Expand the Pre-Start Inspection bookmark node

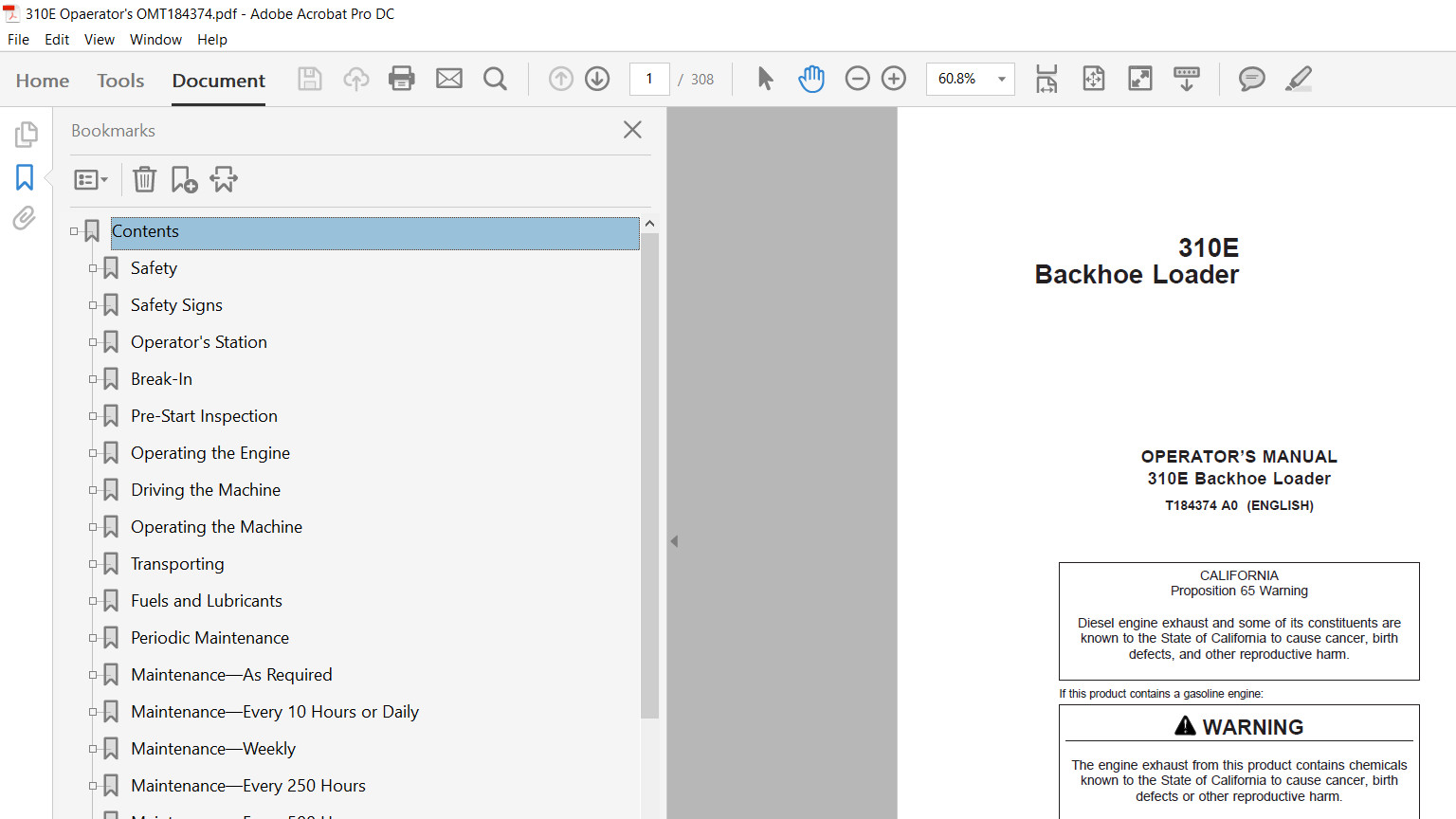click(93, 416)
